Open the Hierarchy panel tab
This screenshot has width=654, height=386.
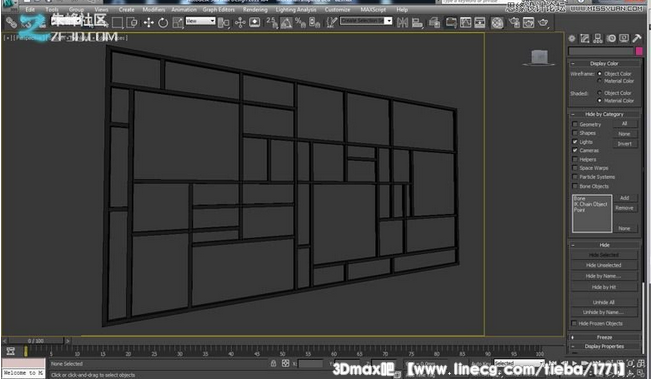(598, 38)
